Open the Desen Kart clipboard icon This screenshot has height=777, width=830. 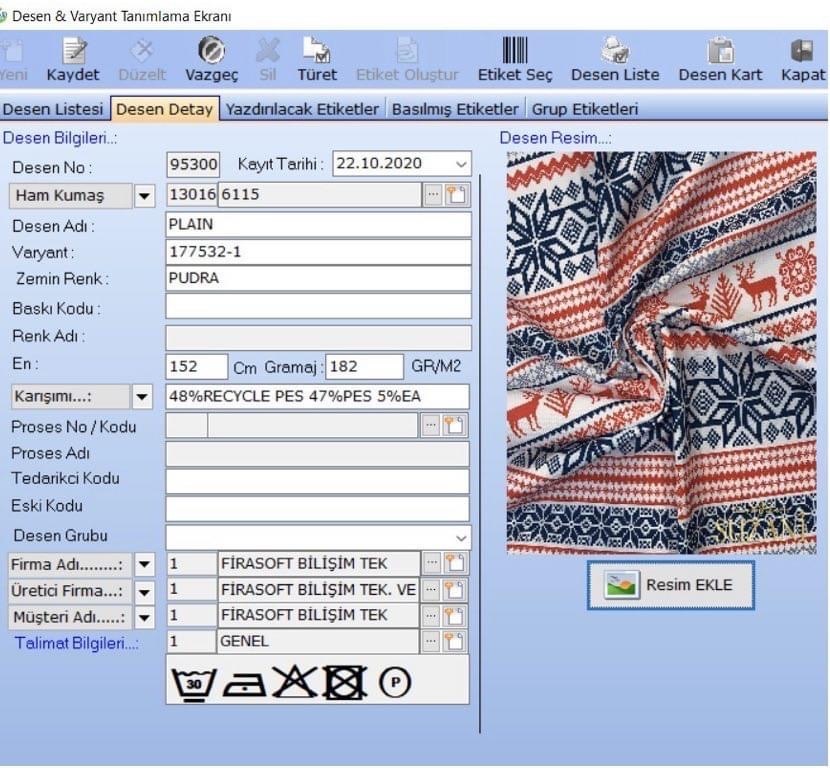pyautogui.click(x=720, y=51)
